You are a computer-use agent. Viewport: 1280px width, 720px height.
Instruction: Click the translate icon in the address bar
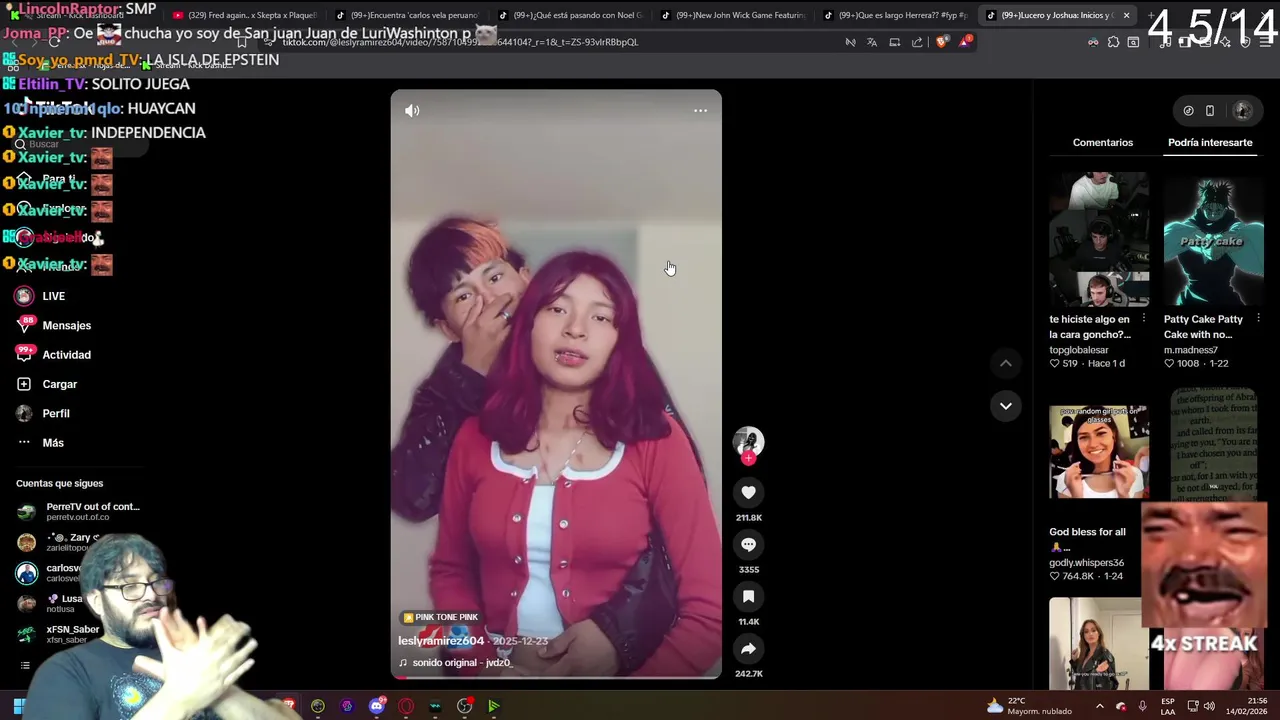[872, 42]
